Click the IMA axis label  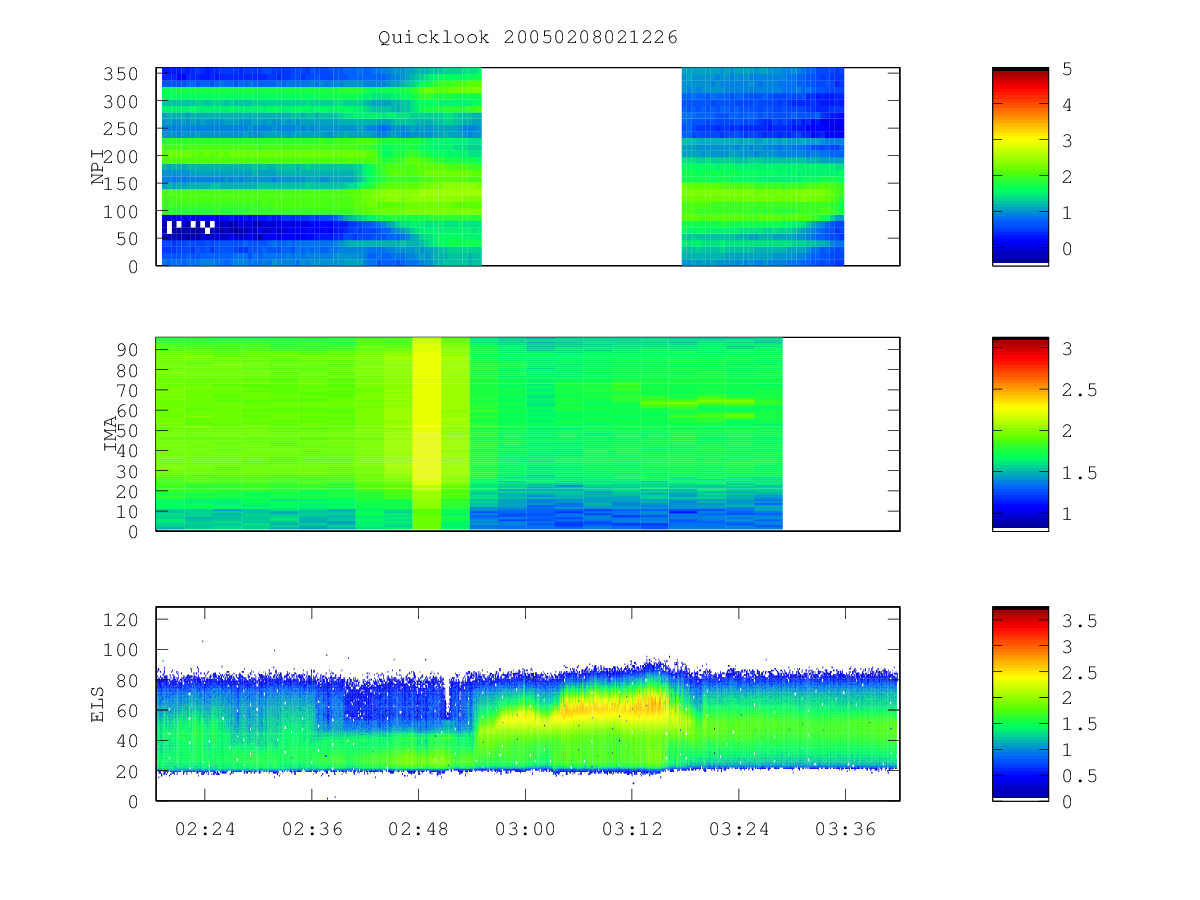point(110,434)
